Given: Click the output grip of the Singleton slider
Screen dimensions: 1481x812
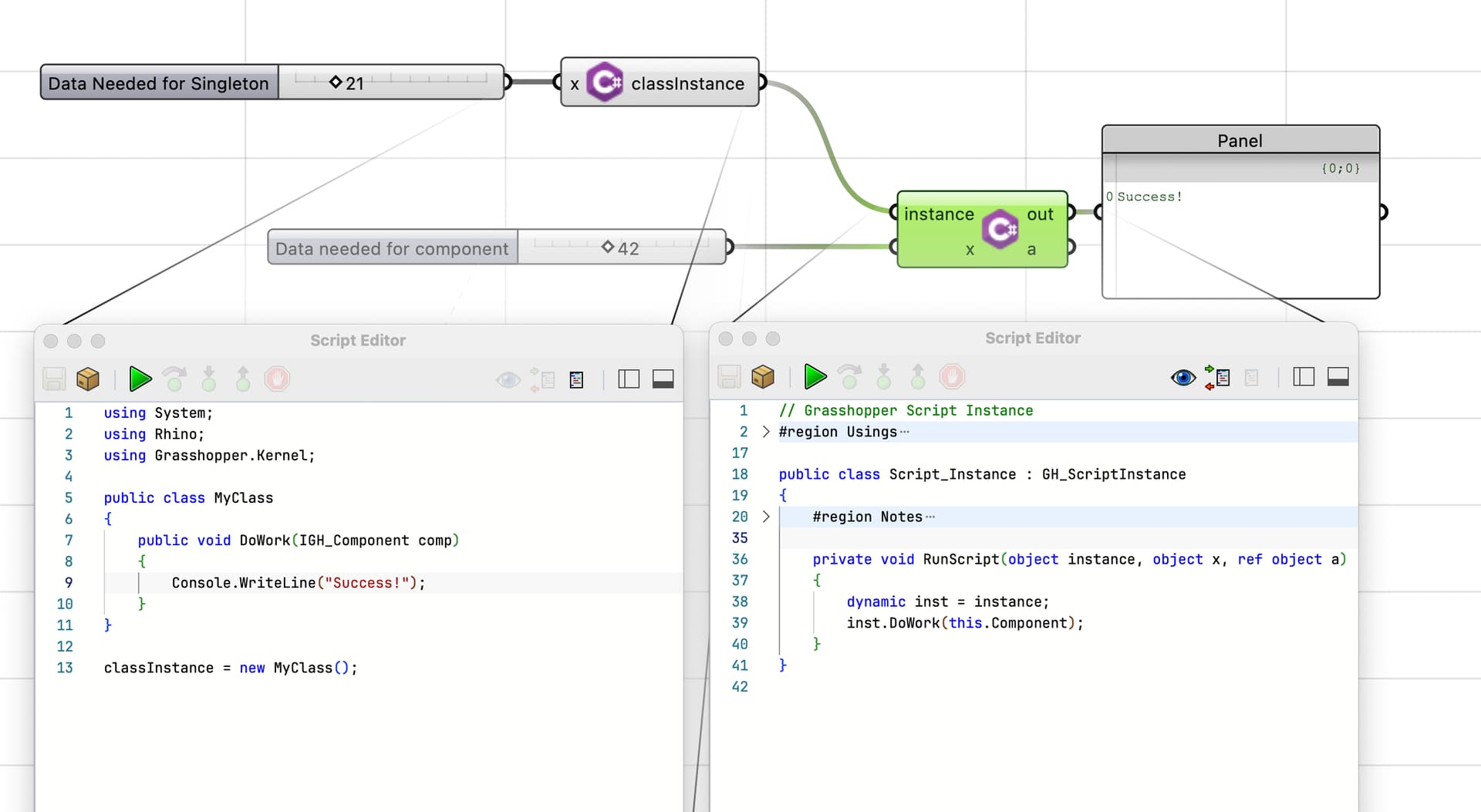Looking at the screenshot, I should 508,82.
